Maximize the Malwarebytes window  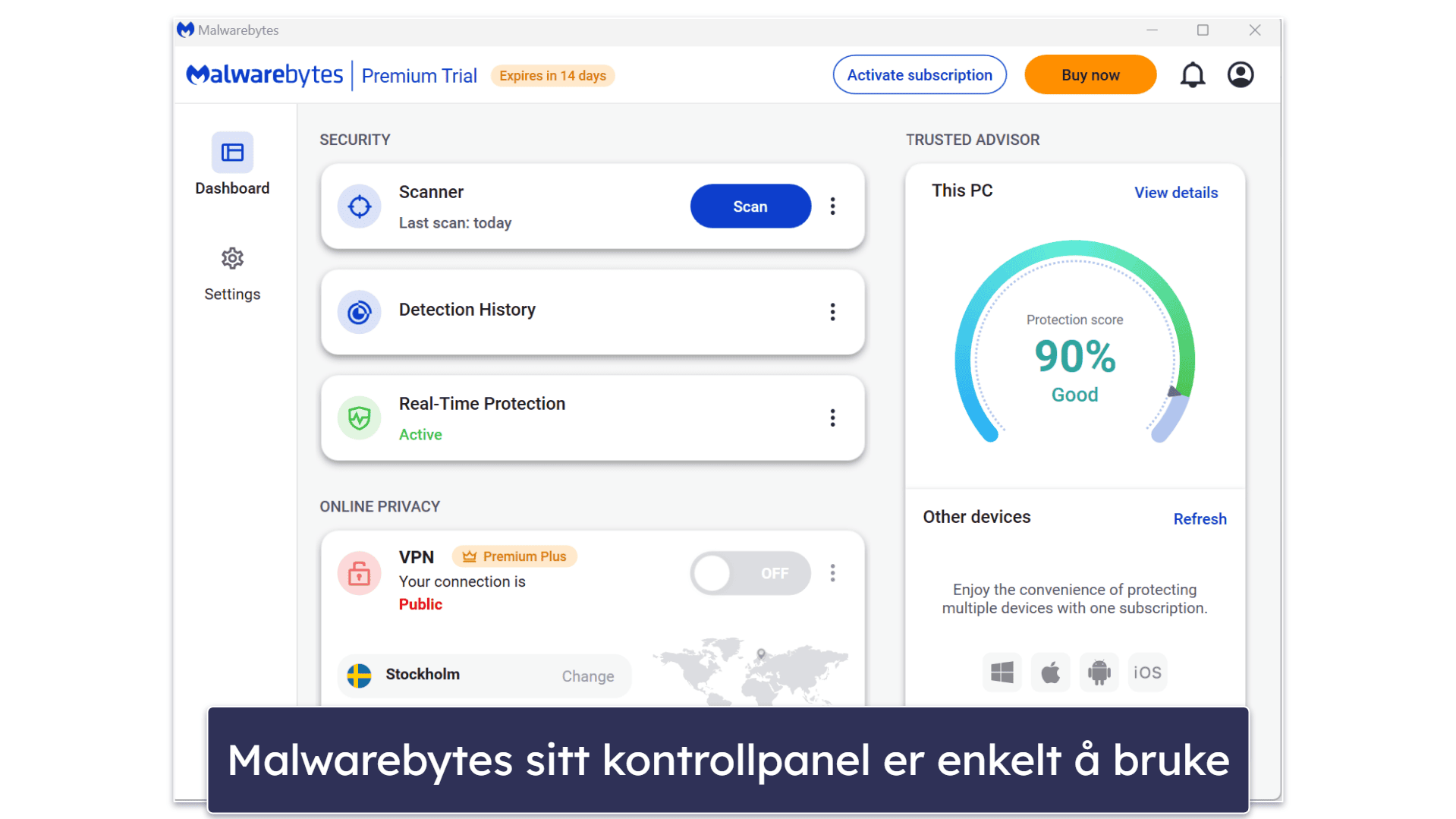(1203, 30)
